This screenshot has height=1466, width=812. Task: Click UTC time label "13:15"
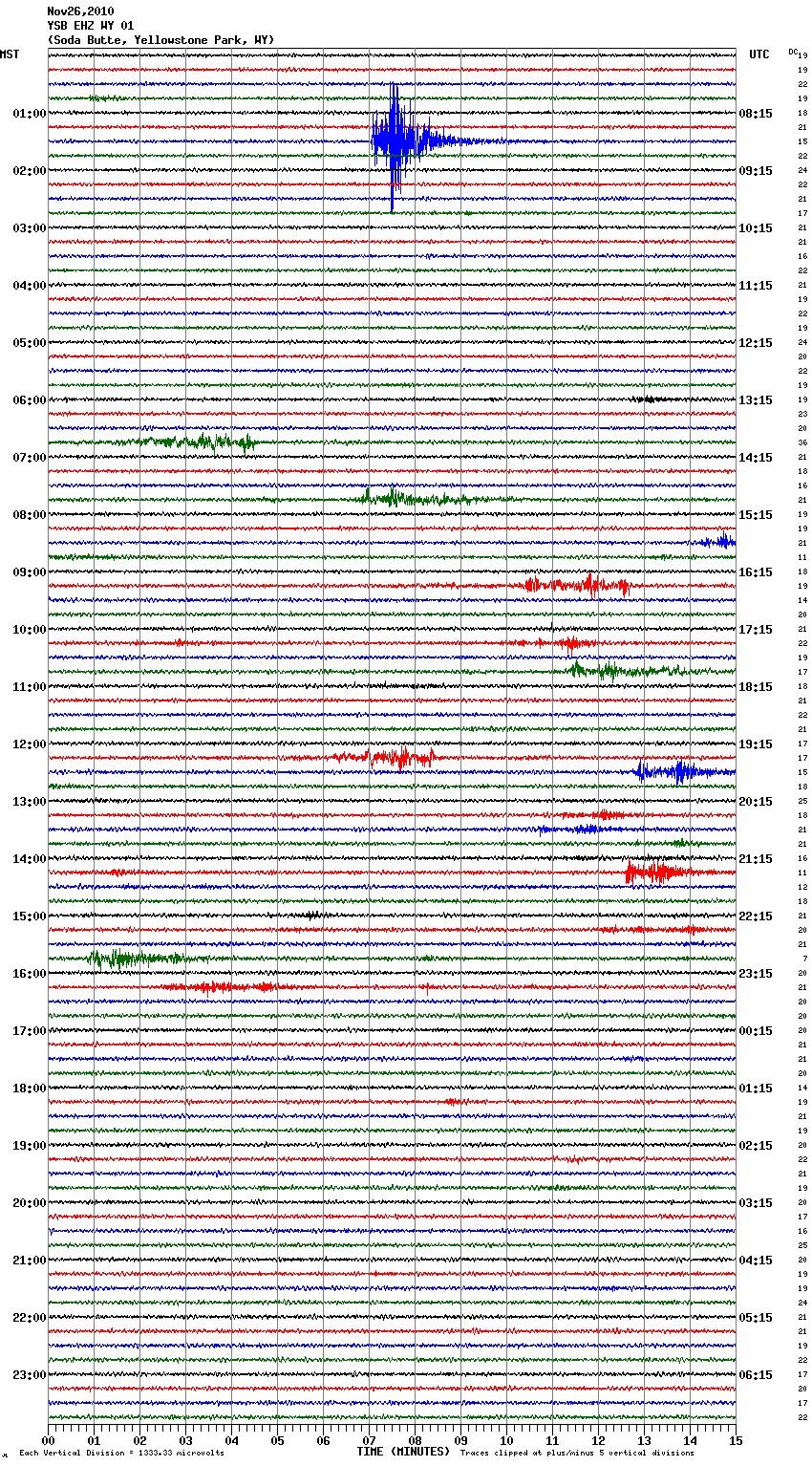click(756, 400)
